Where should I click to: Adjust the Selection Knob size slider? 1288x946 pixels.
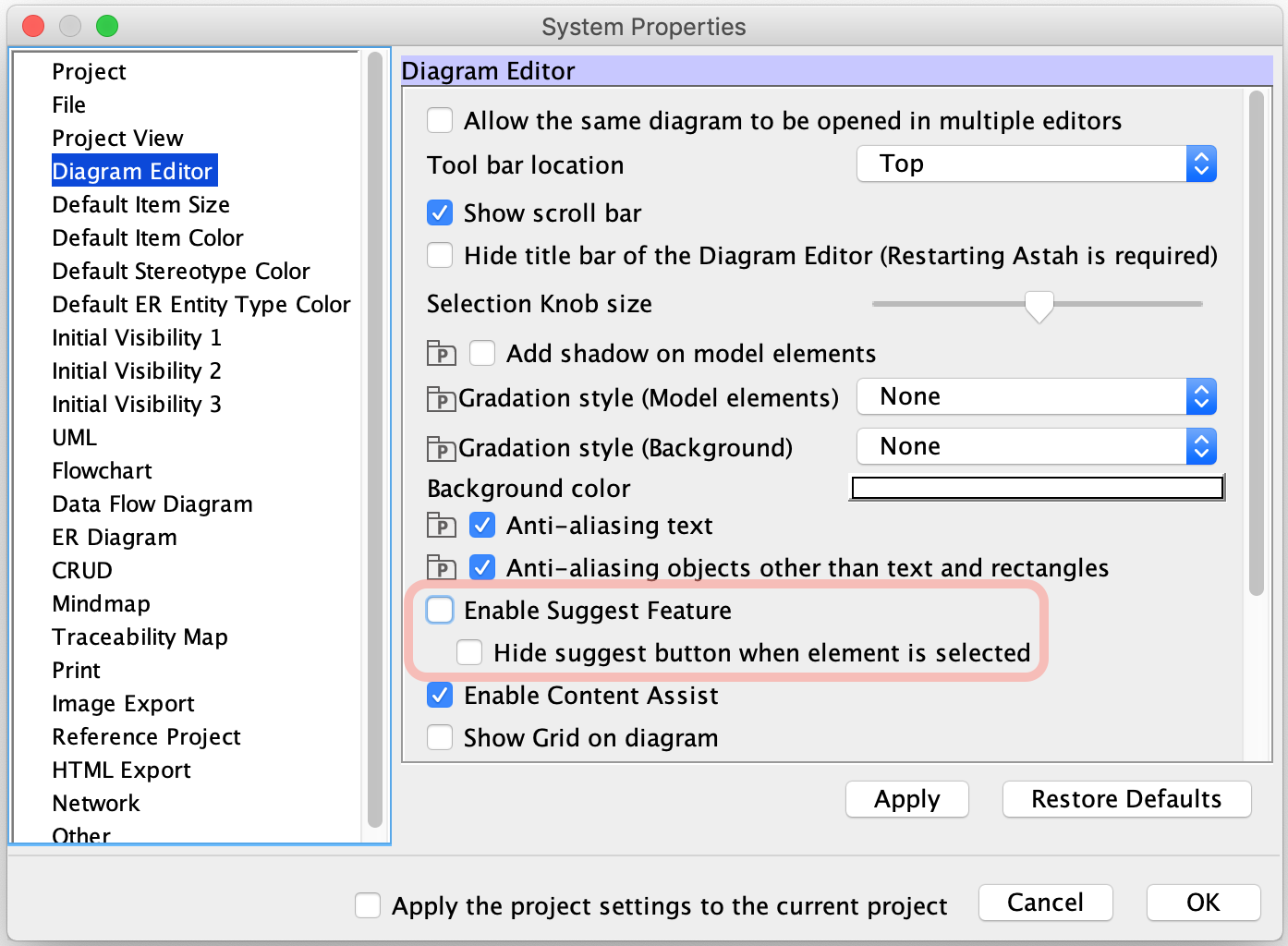pos(1038,305)
